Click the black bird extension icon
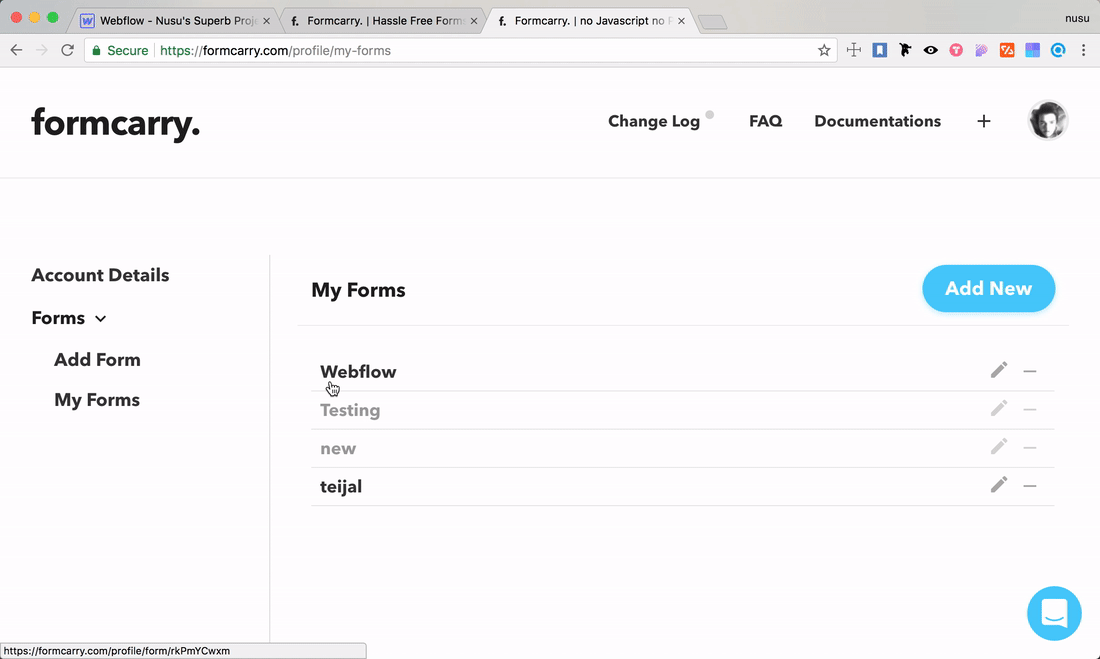 click(x=905, y=50)
